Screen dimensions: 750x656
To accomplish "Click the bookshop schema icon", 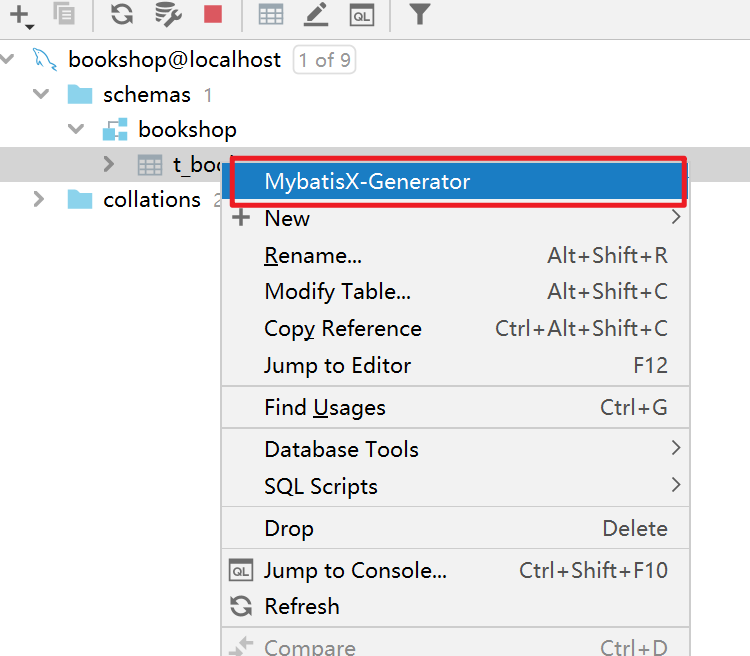I will (x=115, y=129).
